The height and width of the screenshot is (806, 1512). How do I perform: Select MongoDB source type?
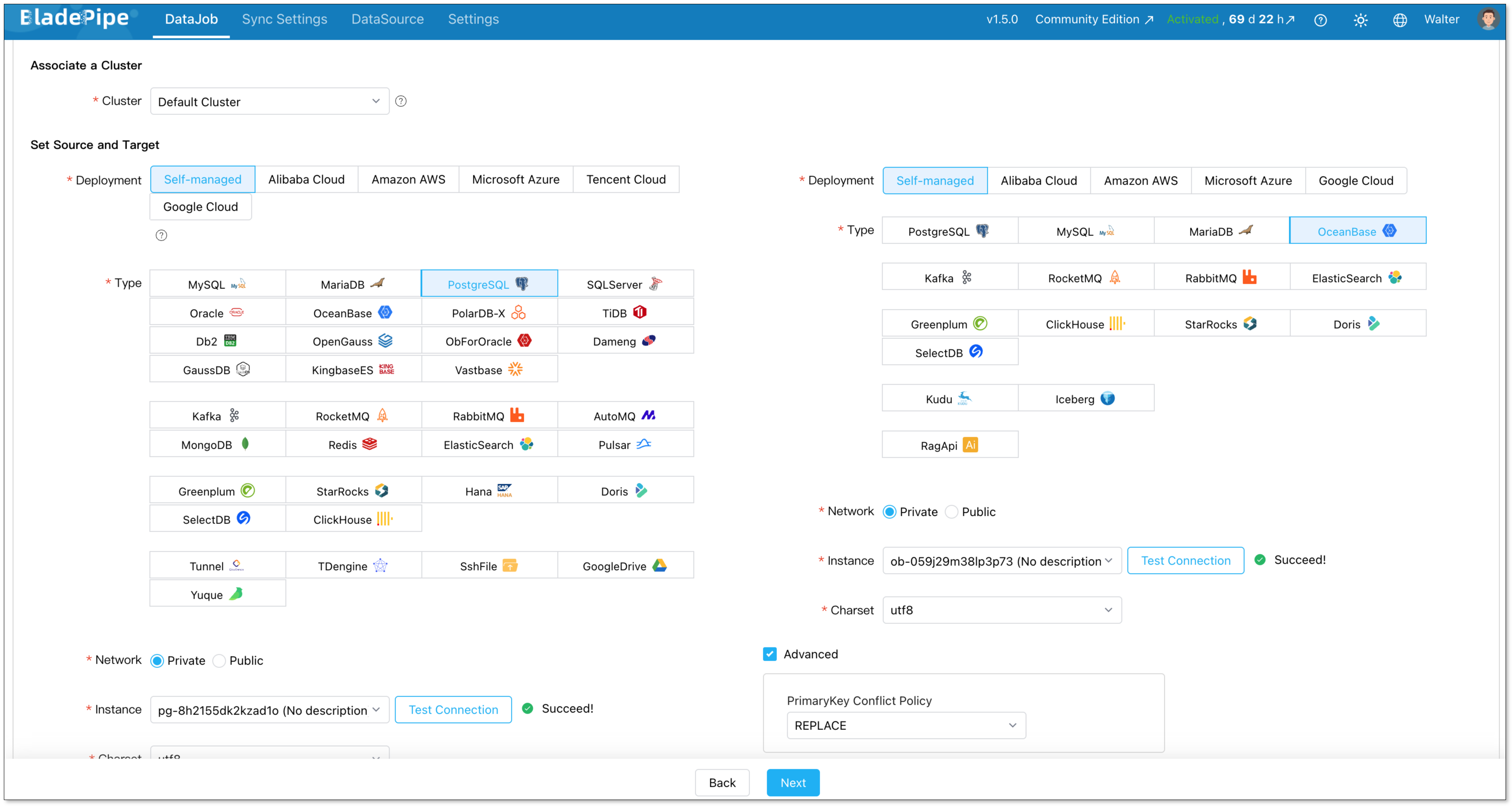(217, 444)
